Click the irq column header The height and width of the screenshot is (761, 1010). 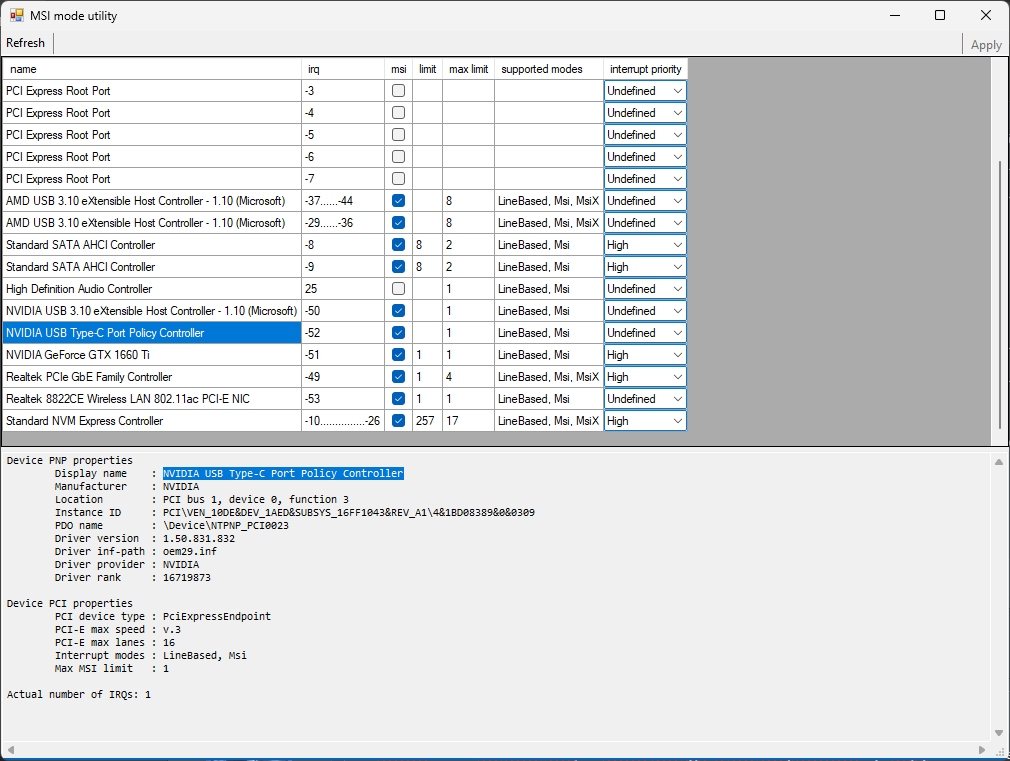(343, 69)
